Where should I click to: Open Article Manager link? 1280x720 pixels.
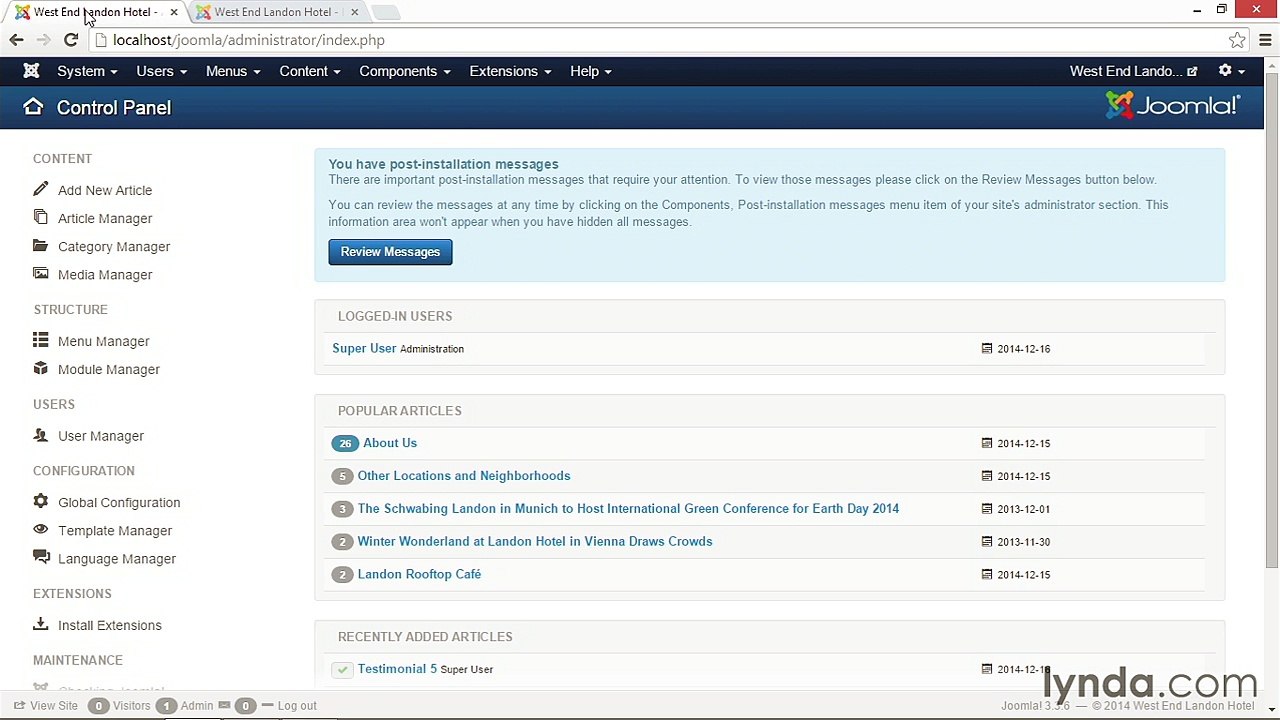pos(105,218)
